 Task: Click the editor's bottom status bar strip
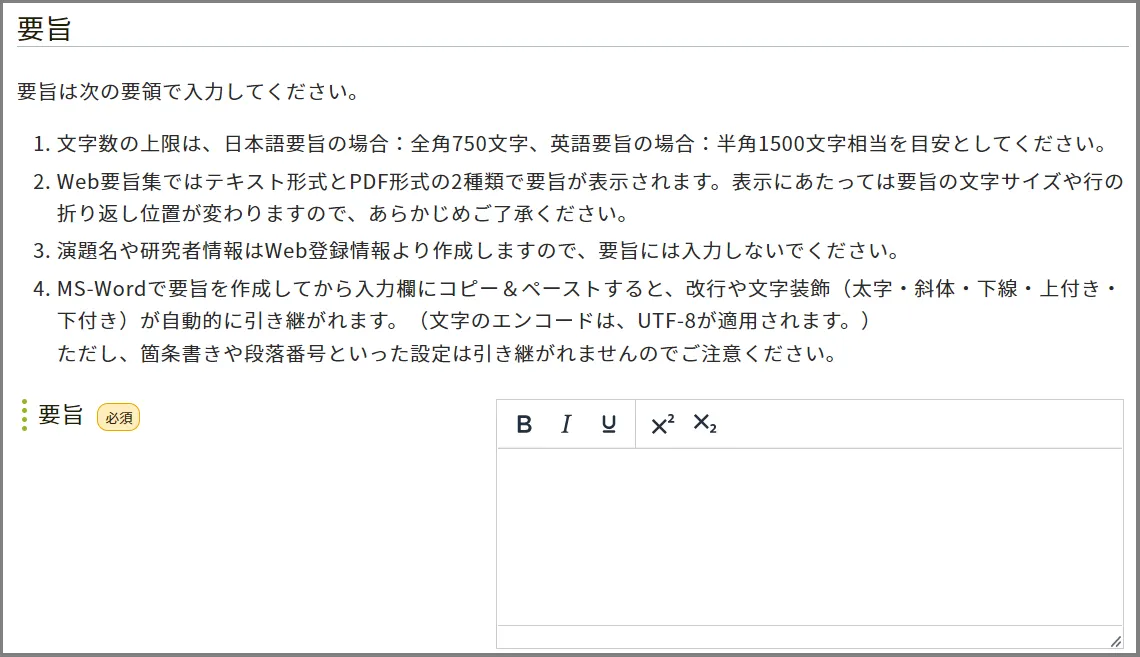[800, 637]
